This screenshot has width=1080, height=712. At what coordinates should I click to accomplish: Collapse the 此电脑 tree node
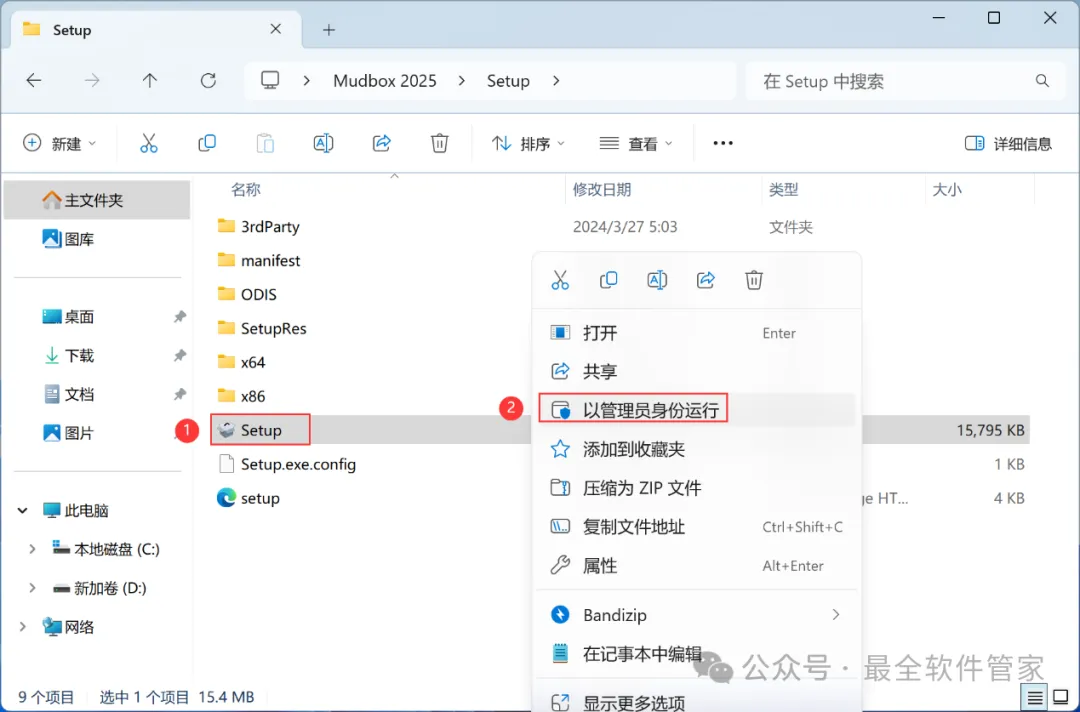coord(22,510)
